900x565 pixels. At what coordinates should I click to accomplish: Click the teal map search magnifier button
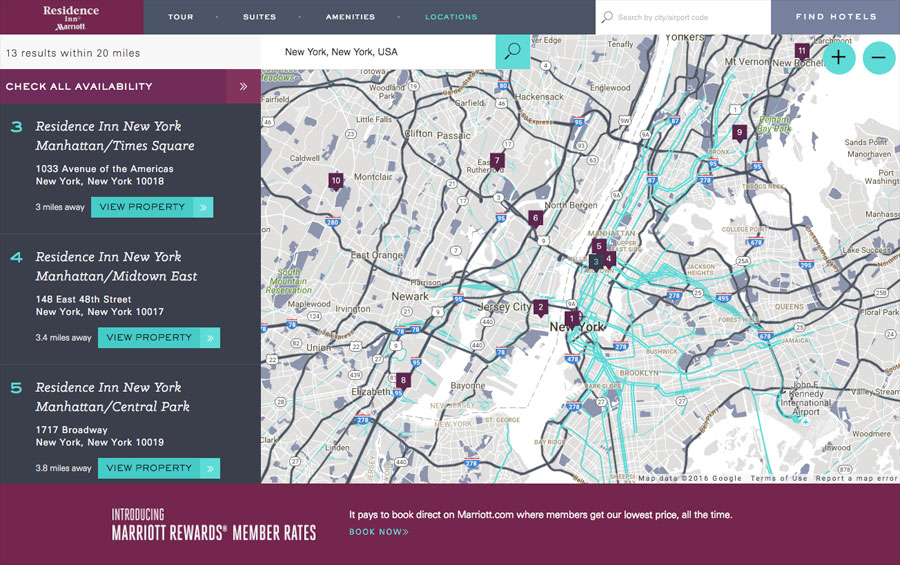512,52
